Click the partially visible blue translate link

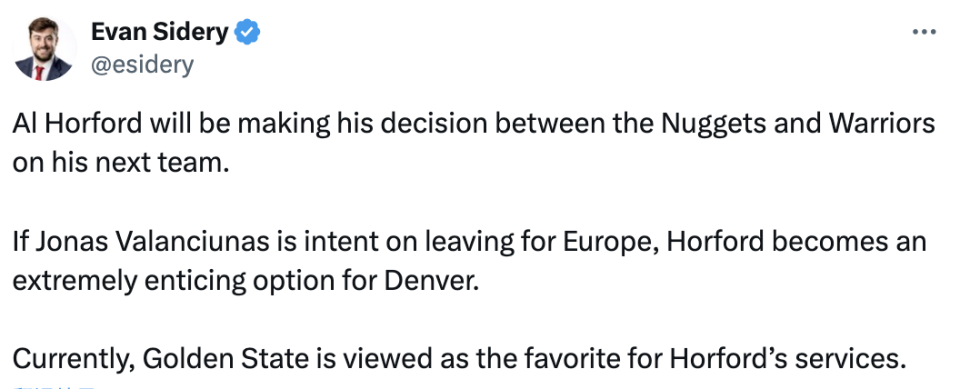pyautogui.click(x=55, y=387)
